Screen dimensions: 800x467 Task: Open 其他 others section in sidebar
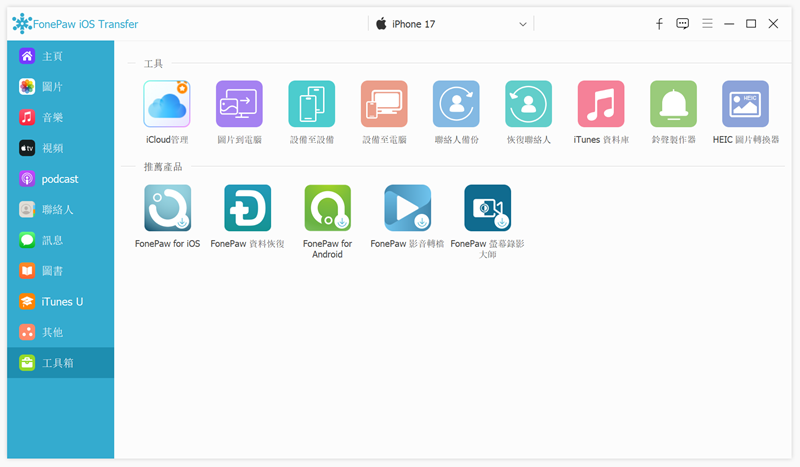[x=61, y=332]
